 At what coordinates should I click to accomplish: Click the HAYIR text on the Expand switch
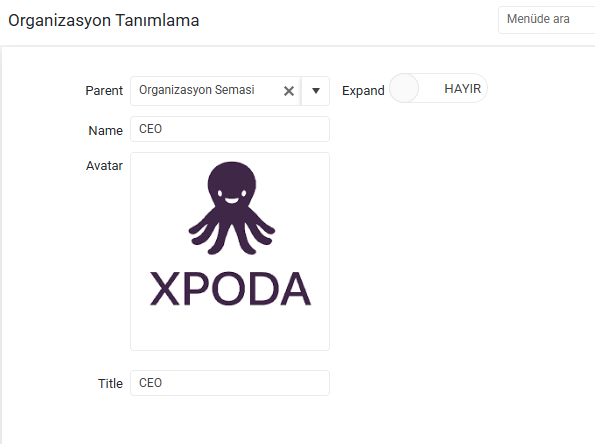click(463, 88)
